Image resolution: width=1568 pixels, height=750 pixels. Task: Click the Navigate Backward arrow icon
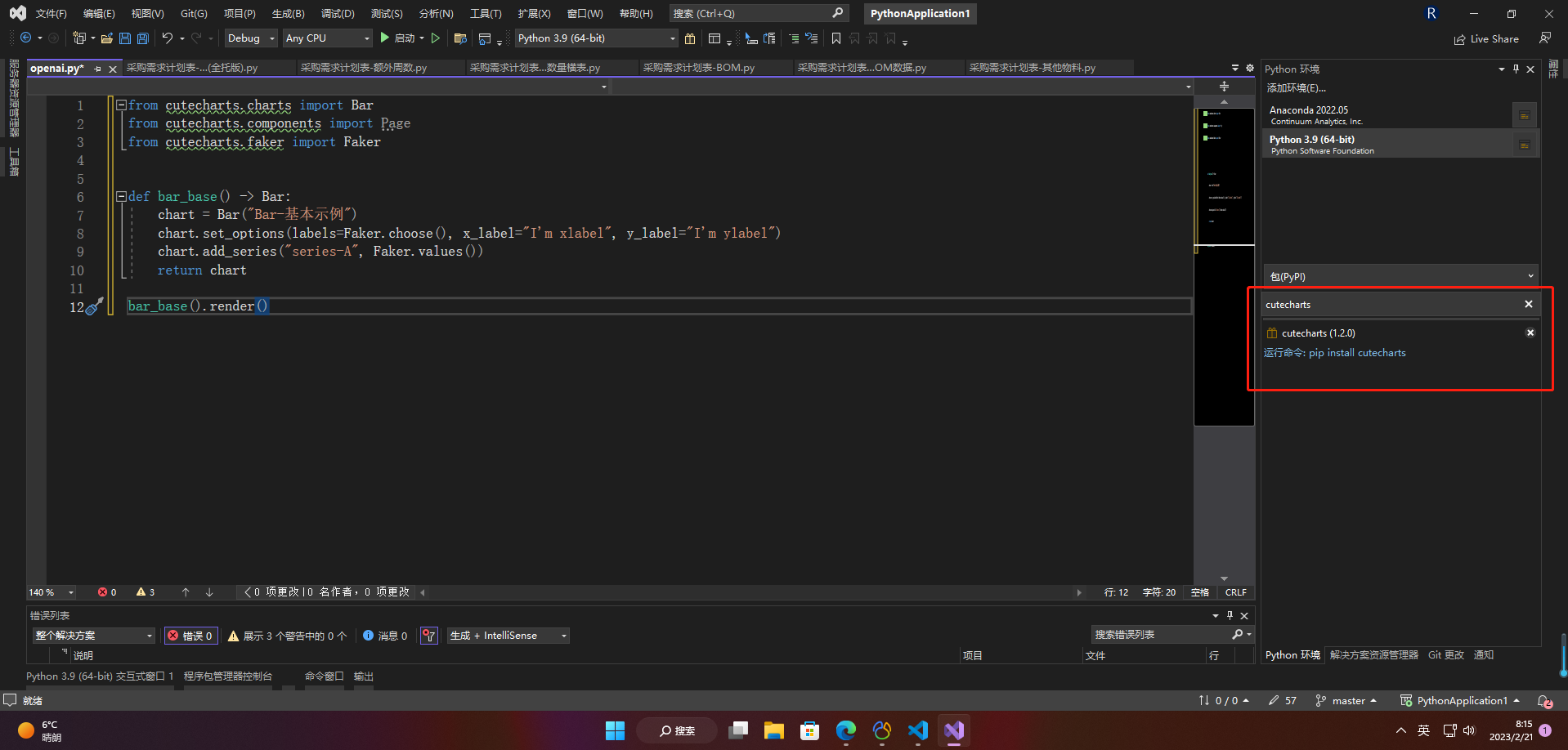point(26,38)
